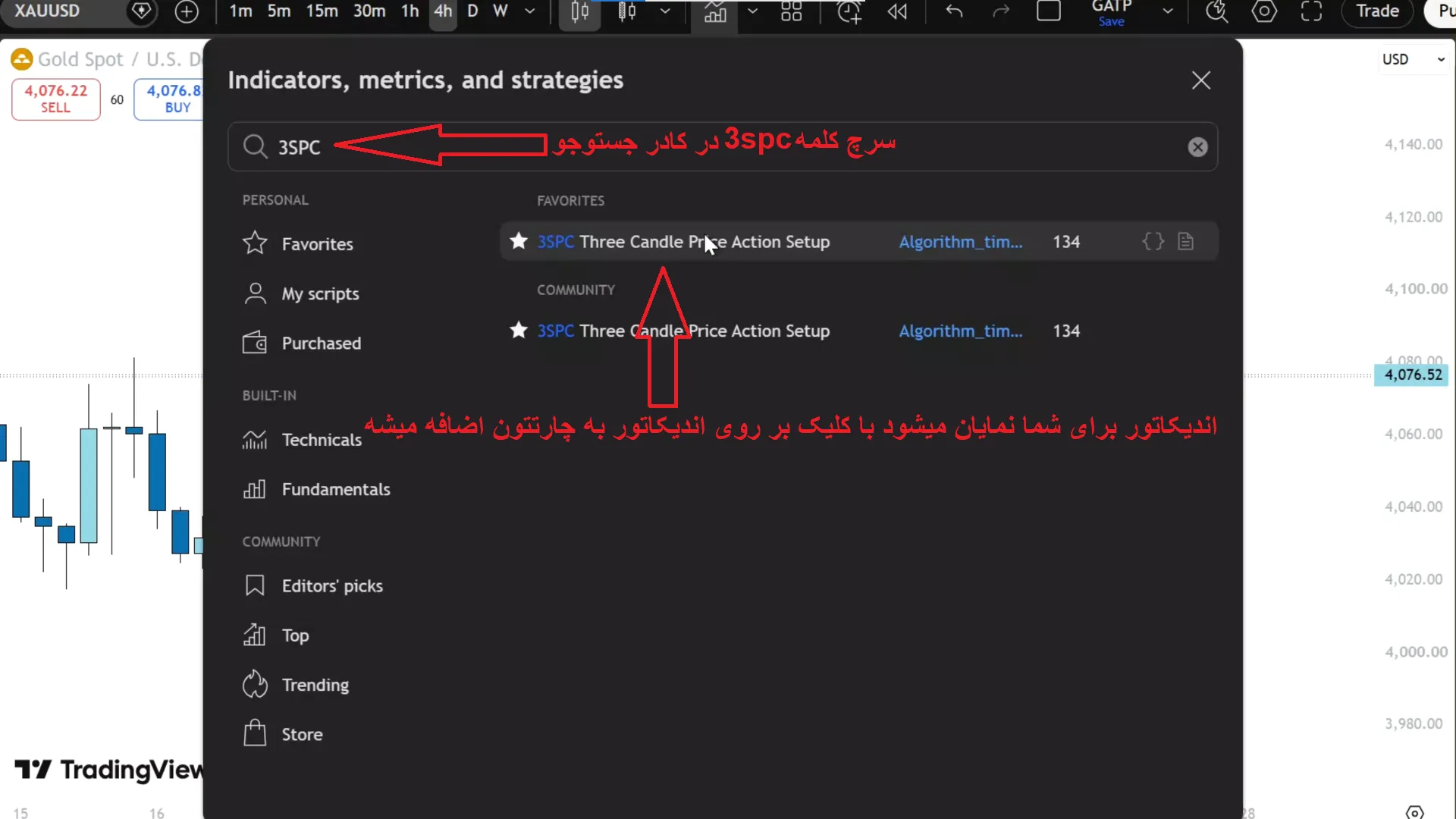The height and width of the screenshot is (819, 1456).
Task: Click the BUY price button
Action: (169, 99)
